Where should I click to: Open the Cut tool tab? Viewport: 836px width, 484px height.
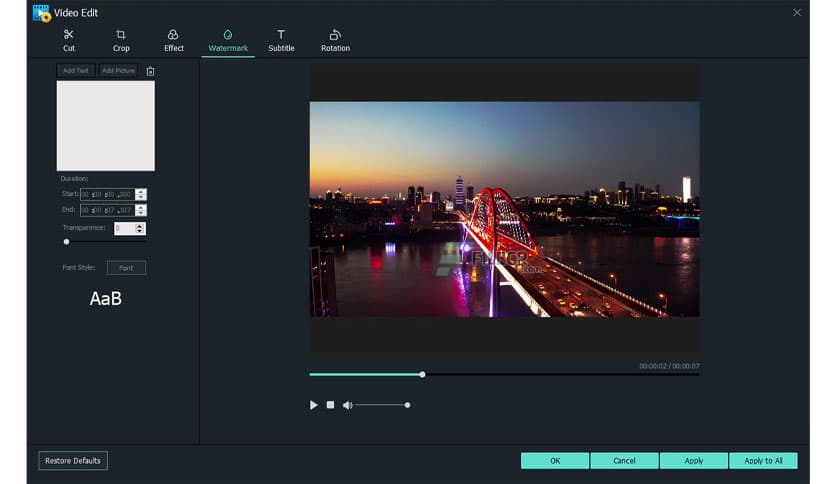click(x=69, y=40)
